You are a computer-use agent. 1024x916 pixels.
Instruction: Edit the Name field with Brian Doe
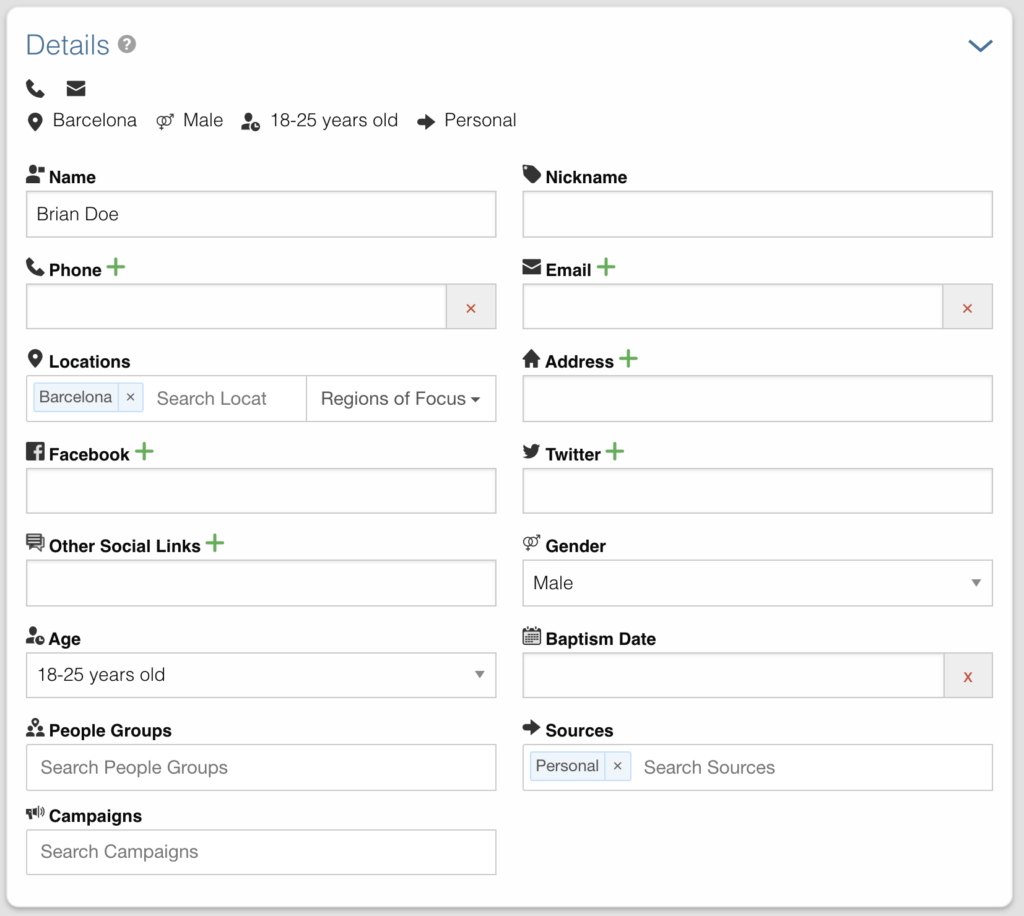pyautogui.click(x=261, y=214)
